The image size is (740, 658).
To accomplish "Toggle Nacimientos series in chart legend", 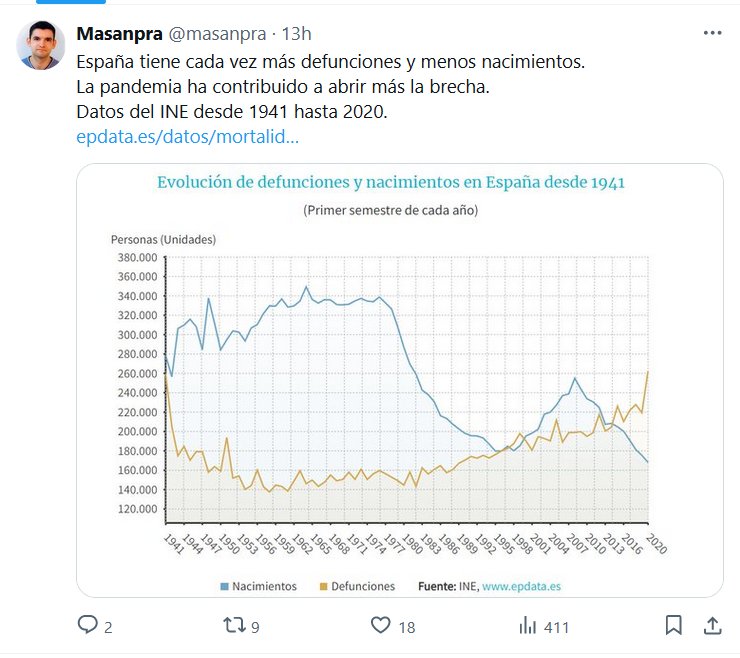I will 264,586.
